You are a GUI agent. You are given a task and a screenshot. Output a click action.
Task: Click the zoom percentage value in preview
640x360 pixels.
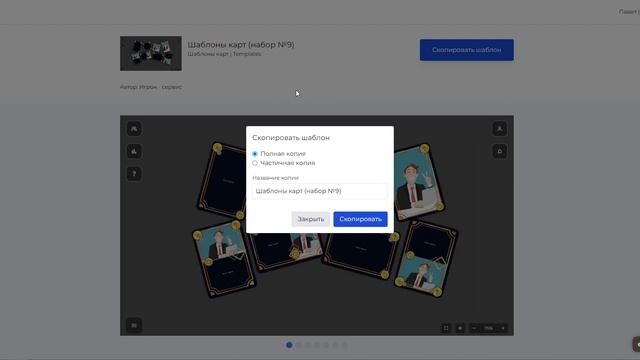tap(488, 328)
